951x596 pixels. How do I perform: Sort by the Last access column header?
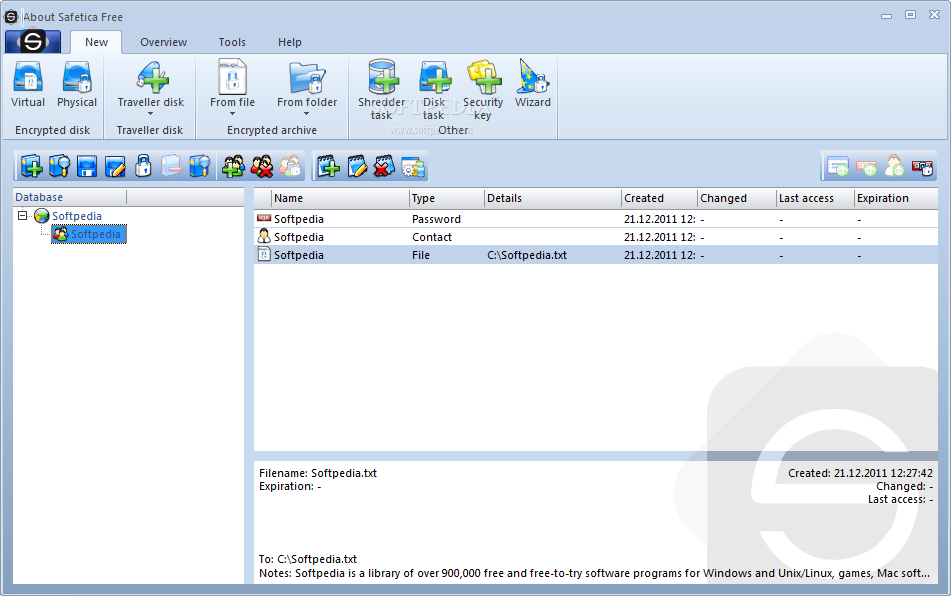pos(815,198)
